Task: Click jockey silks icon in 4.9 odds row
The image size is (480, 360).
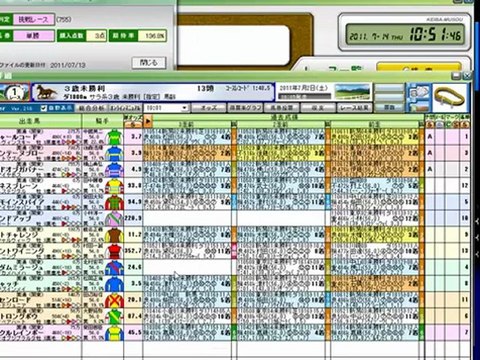Action: (x=114, y=170)
